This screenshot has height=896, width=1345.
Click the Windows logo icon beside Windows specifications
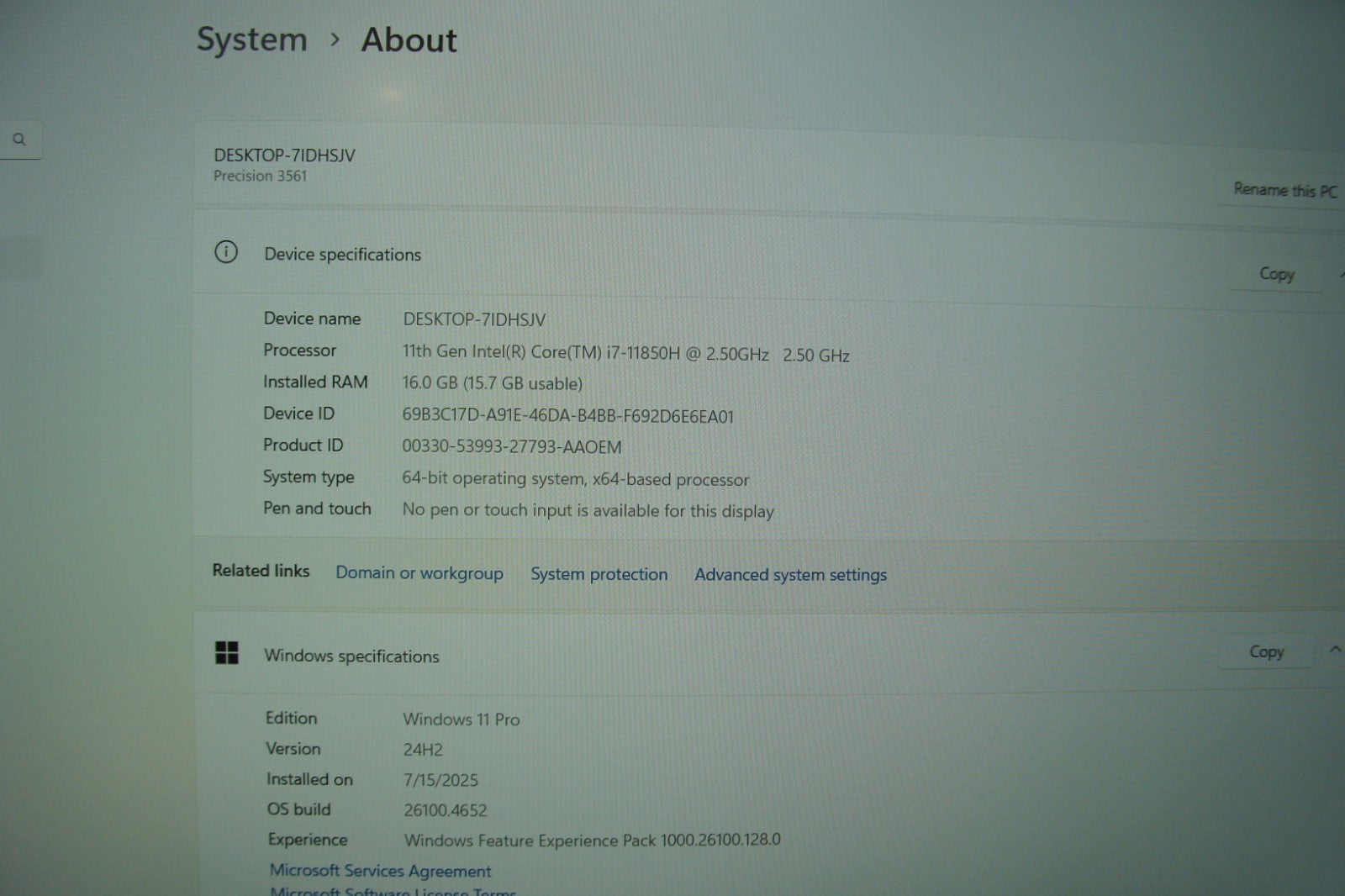coord(227,653)
